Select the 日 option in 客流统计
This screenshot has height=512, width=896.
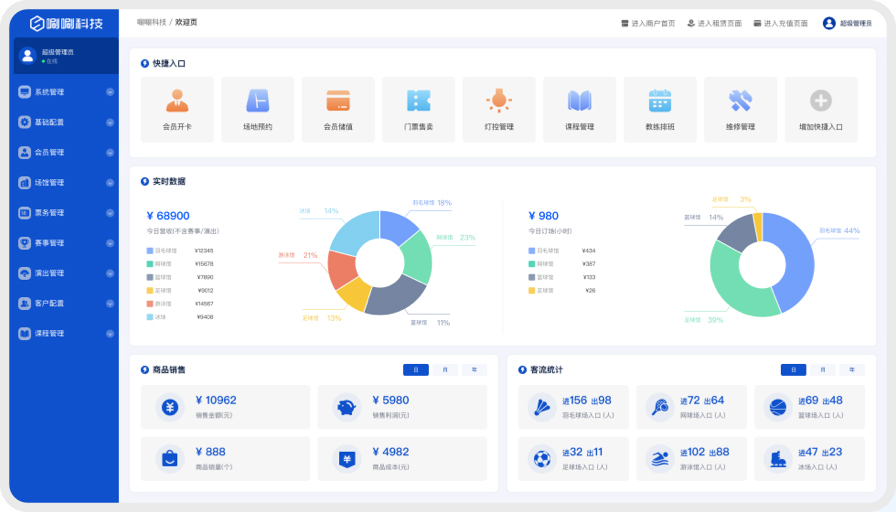(794, 370)
